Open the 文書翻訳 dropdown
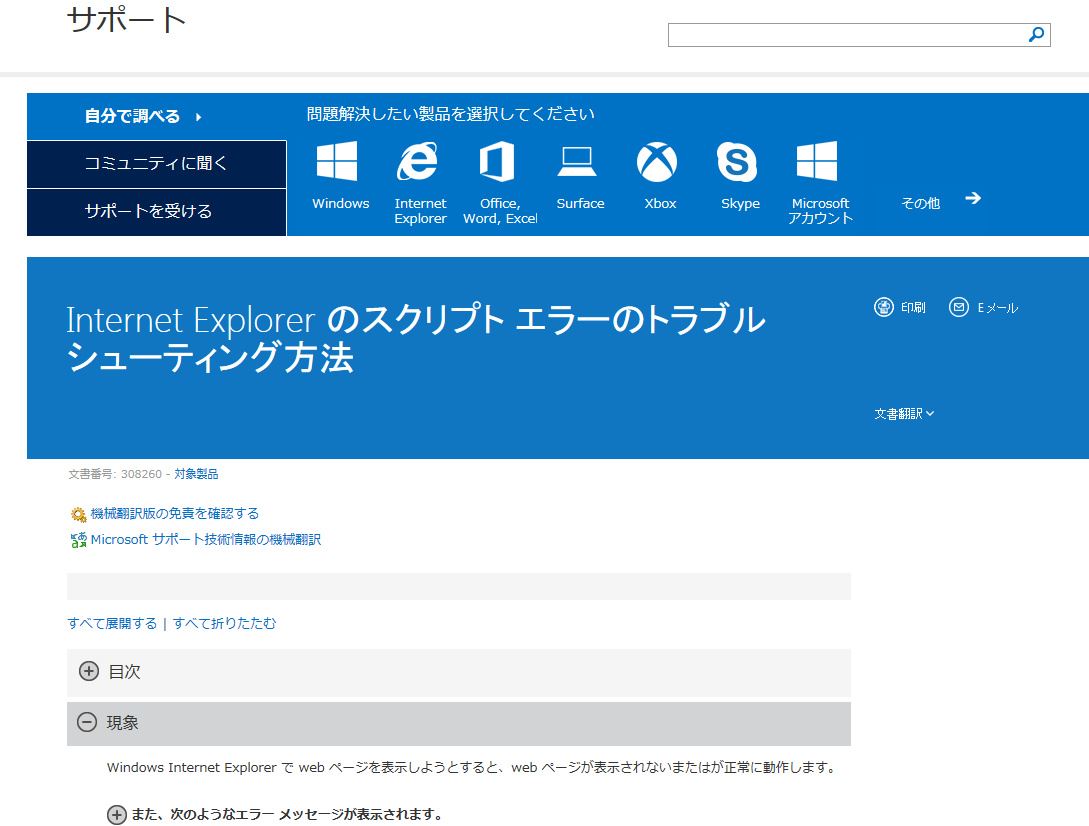 tap(904, 414)
